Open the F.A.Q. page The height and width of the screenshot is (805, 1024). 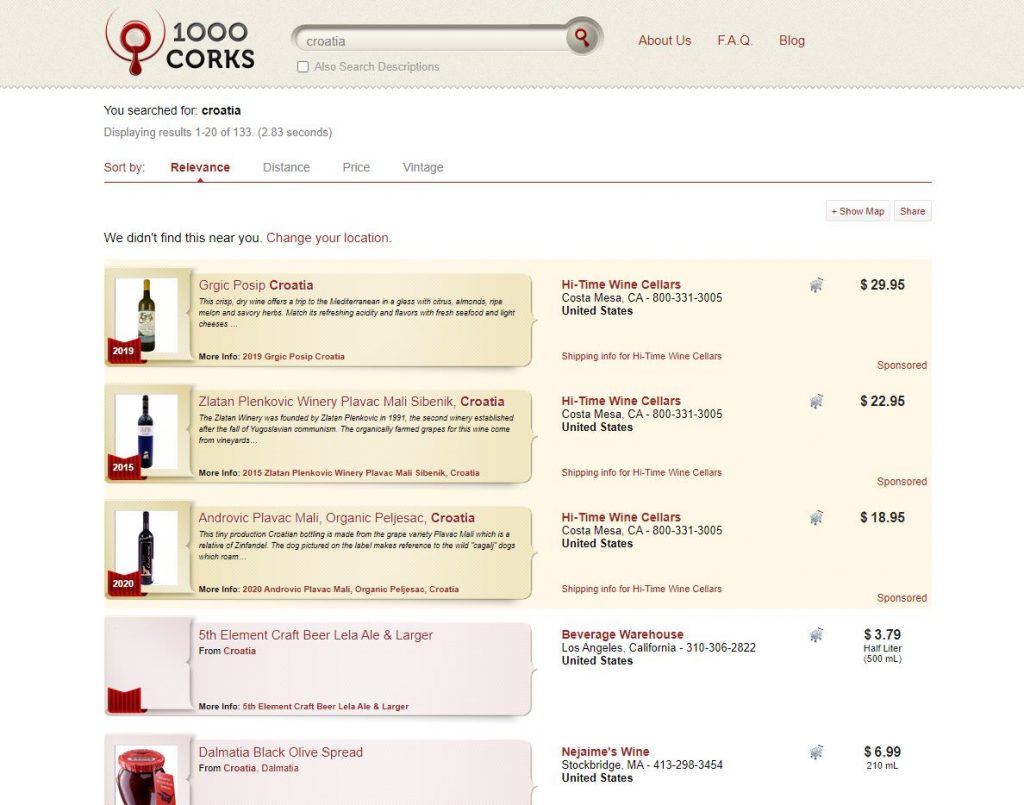tap(735, 40)
